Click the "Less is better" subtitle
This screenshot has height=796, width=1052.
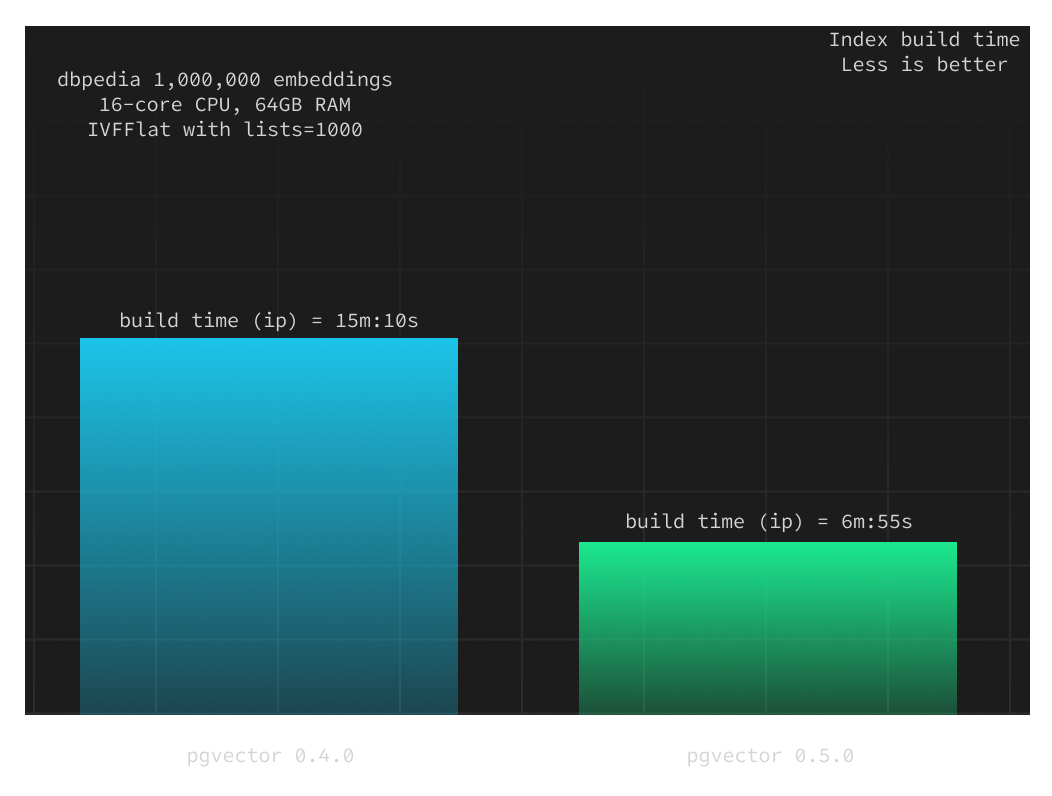(x=924, y=65)
